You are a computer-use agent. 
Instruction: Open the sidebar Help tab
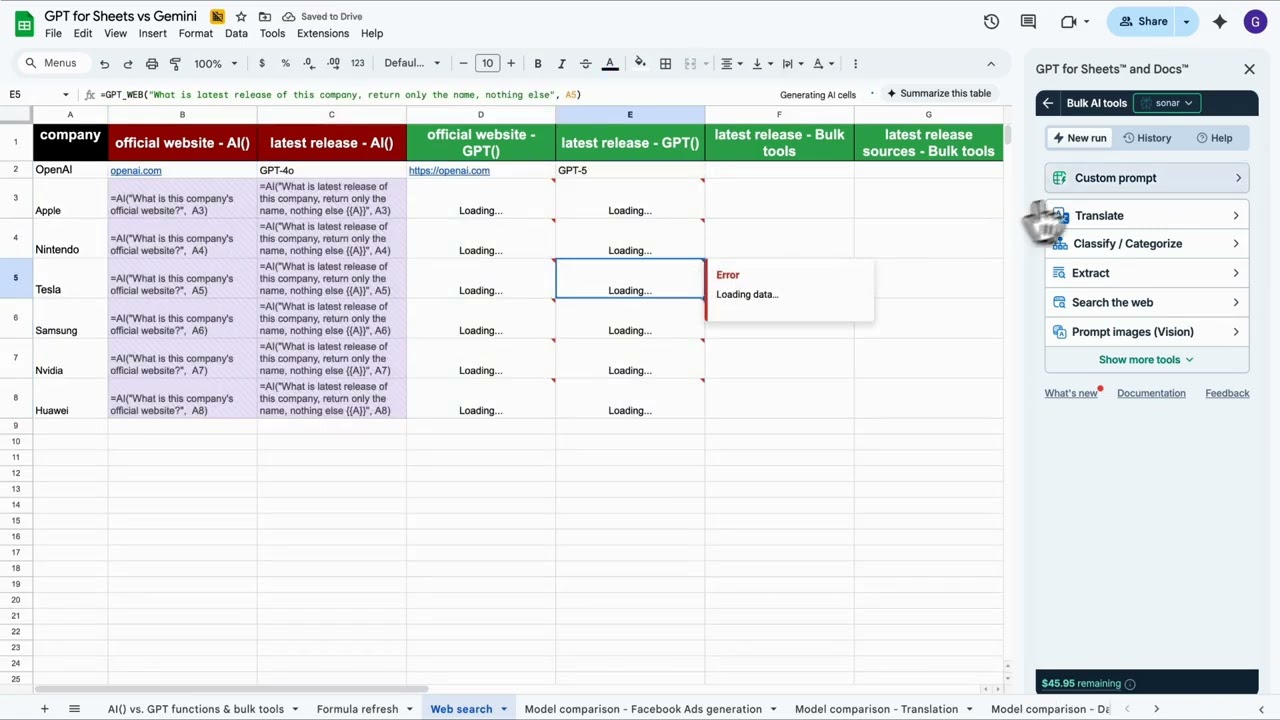(x=1214, y=138)
